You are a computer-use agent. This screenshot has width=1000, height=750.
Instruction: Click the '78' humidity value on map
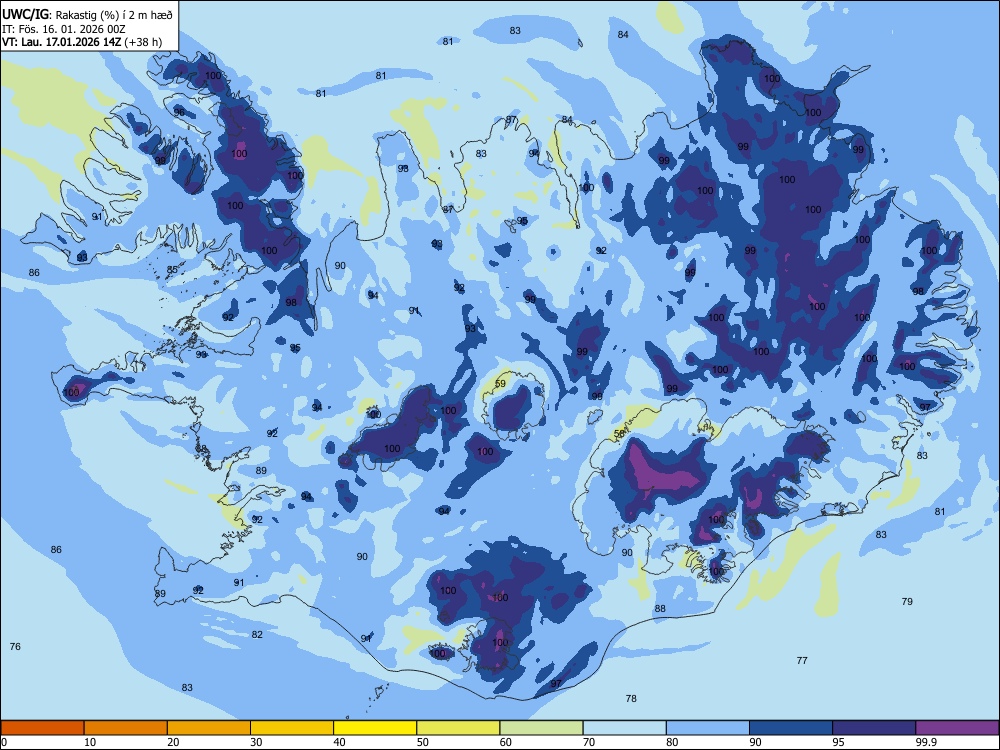631,699
